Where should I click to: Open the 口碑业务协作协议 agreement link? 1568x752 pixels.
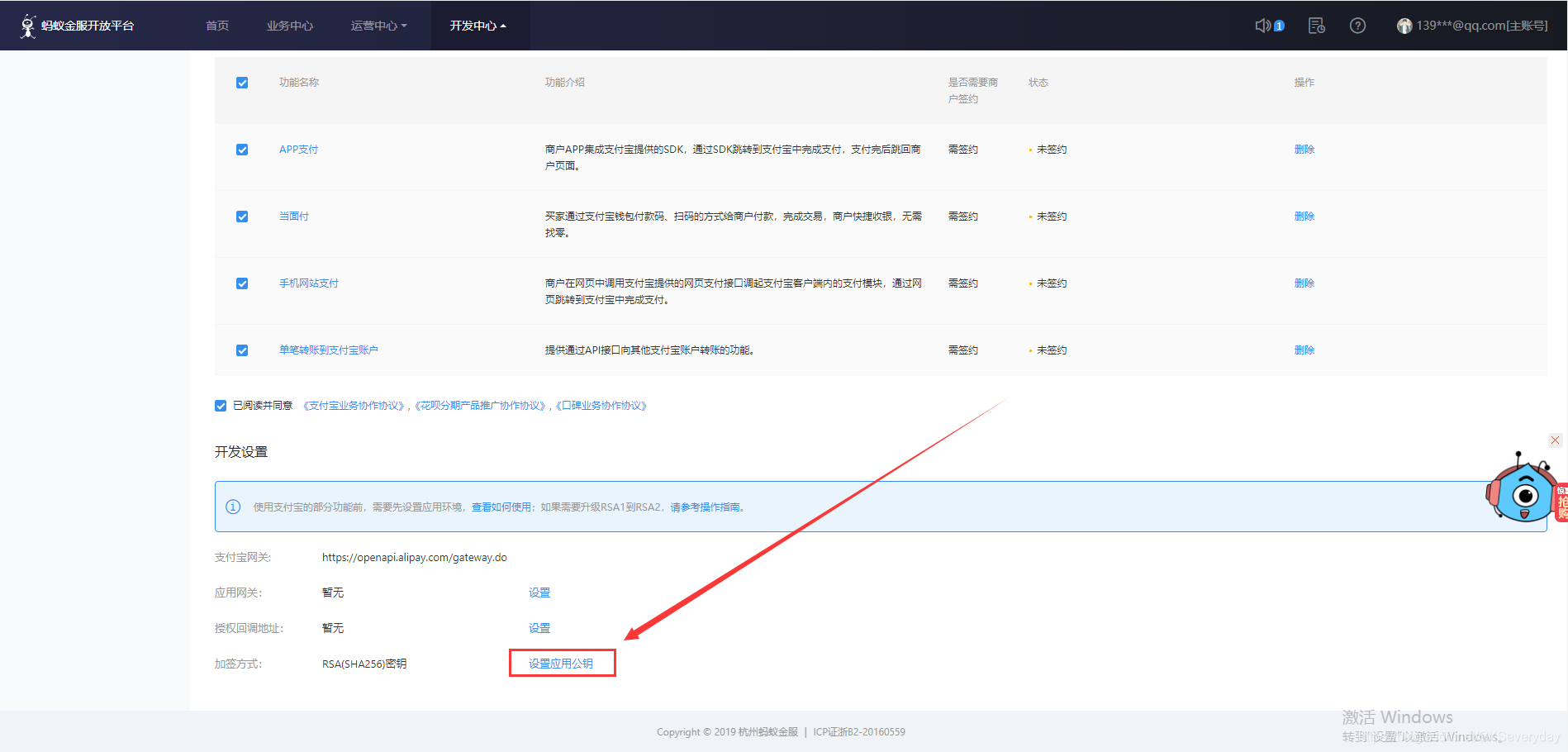coord(601,406)
